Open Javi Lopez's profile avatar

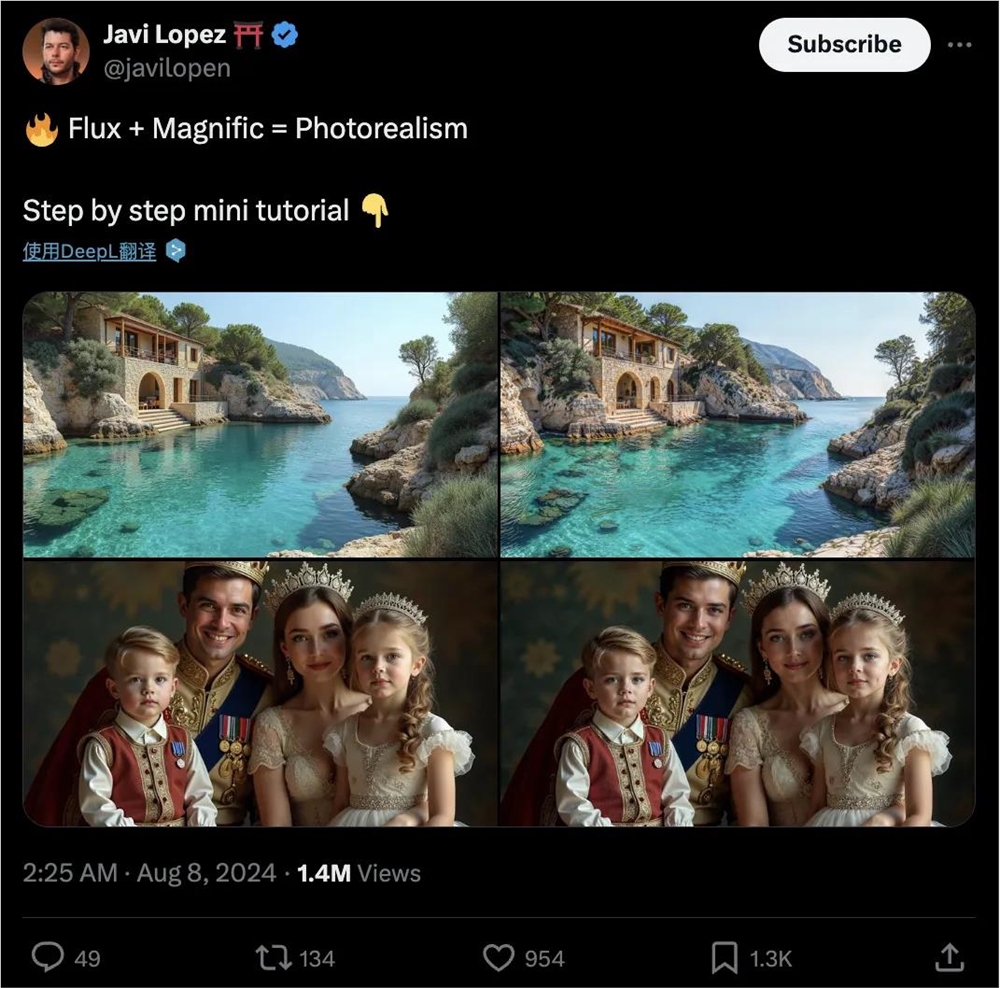[56, 51]
